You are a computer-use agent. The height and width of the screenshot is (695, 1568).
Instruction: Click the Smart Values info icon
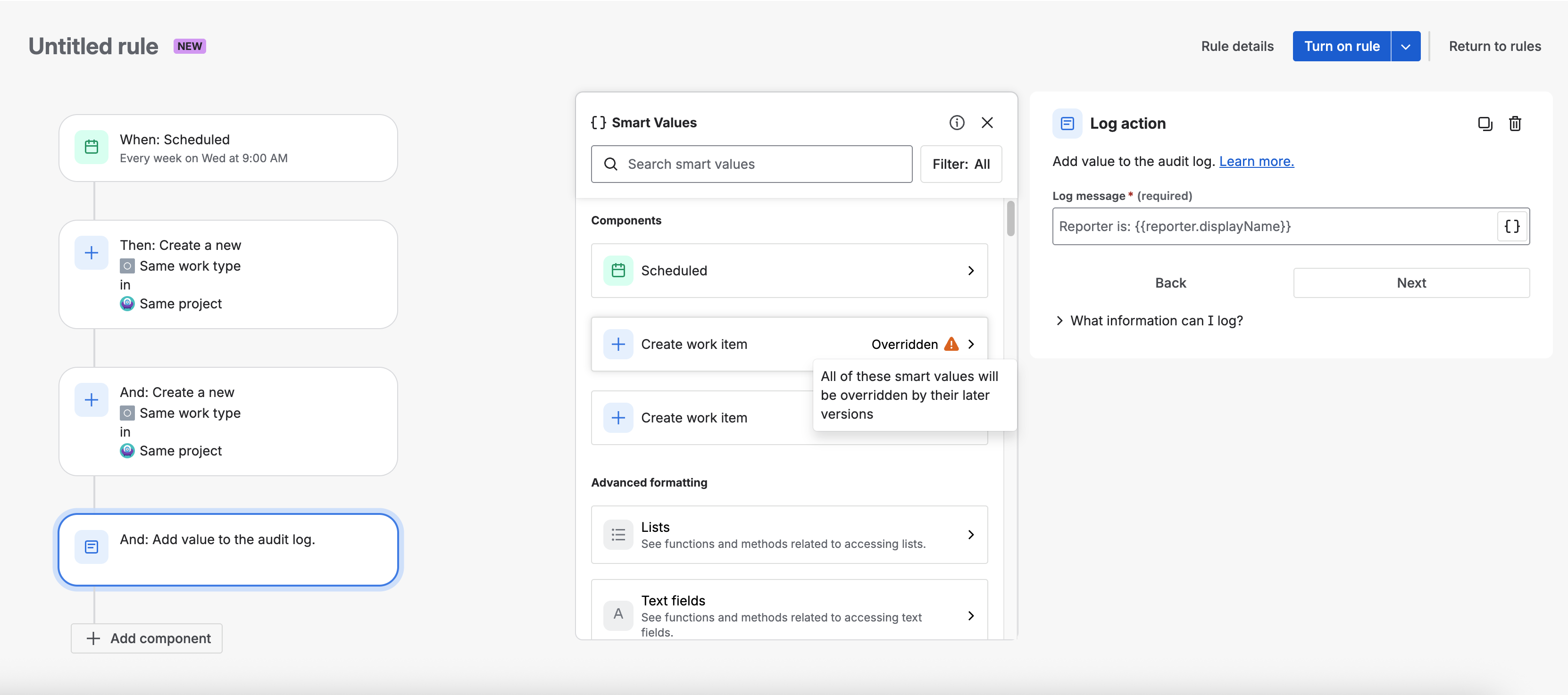coord(956,123)
